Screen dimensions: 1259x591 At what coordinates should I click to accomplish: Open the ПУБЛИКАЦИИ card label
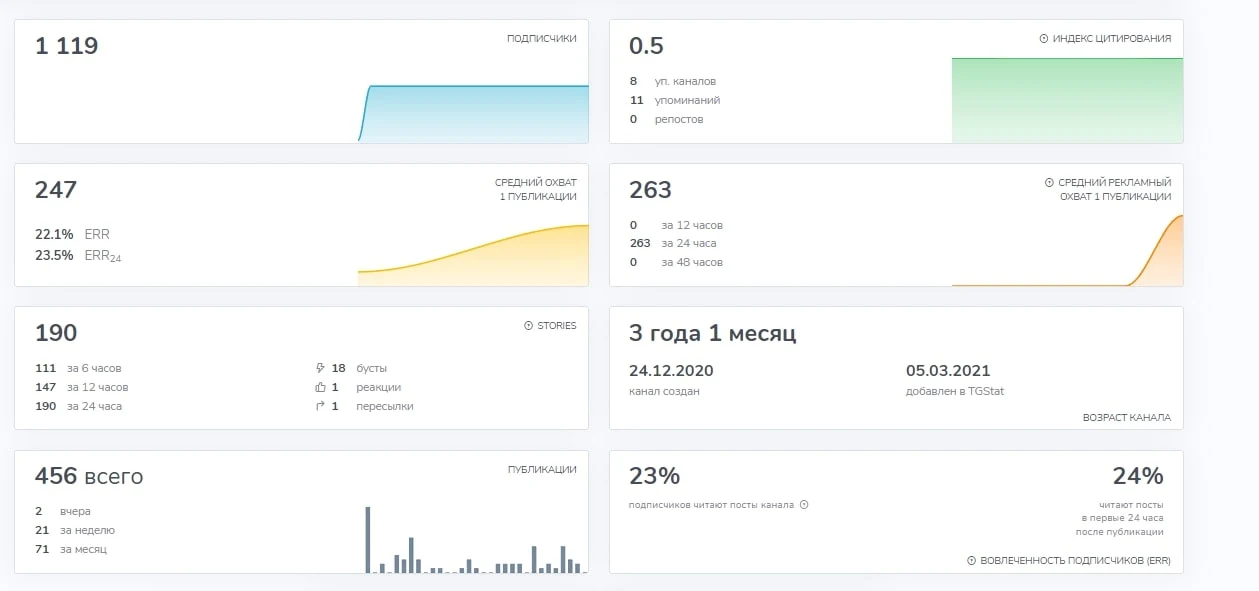(x=541, y=469)
